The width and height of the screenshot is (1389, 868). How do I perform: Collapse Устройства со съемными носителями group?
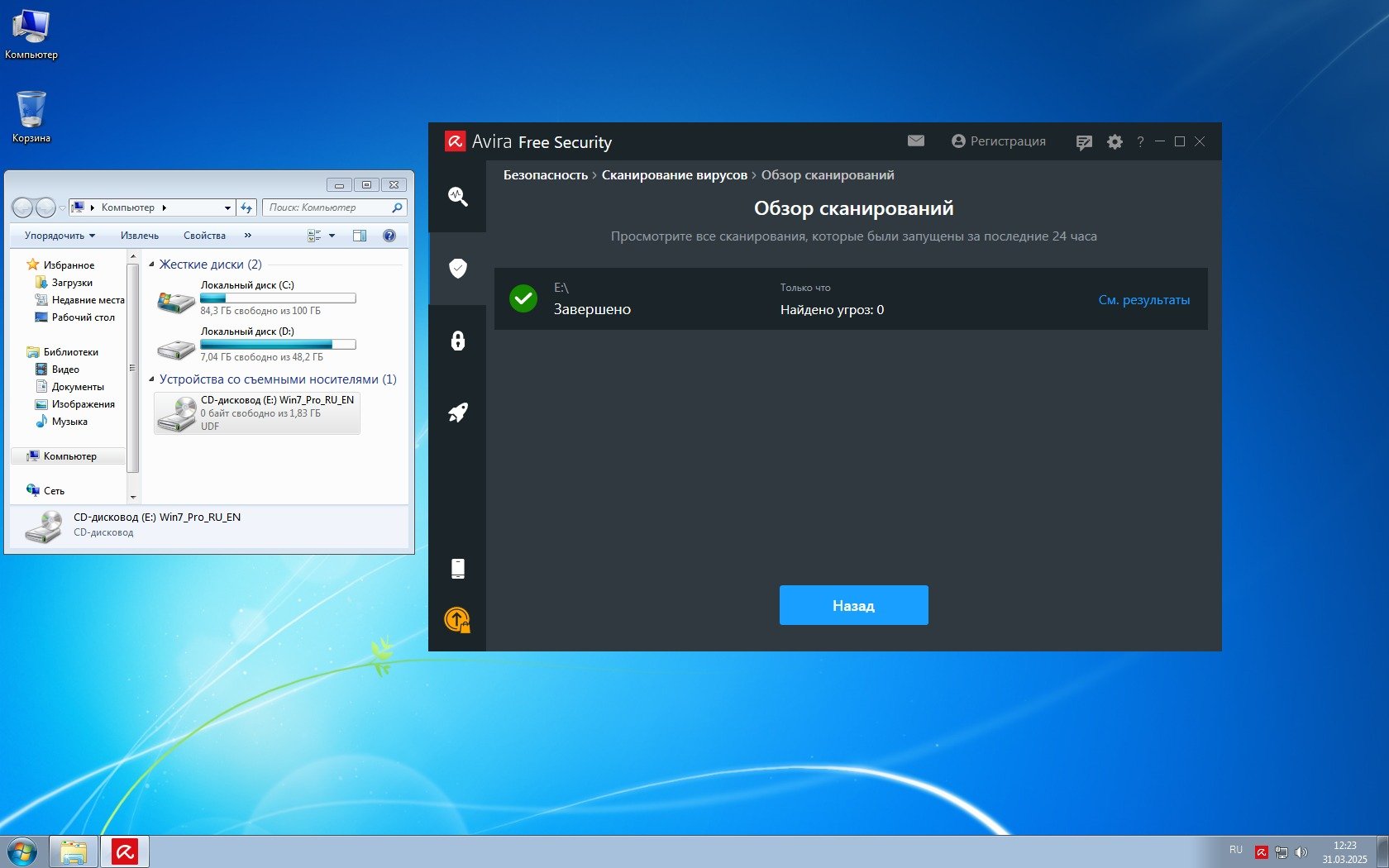point(151,379)
